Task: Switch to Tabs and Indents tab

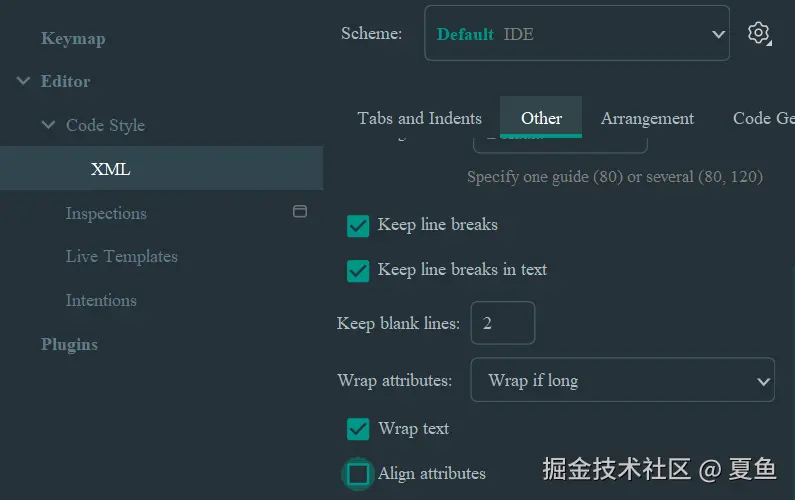Action: 419,118
